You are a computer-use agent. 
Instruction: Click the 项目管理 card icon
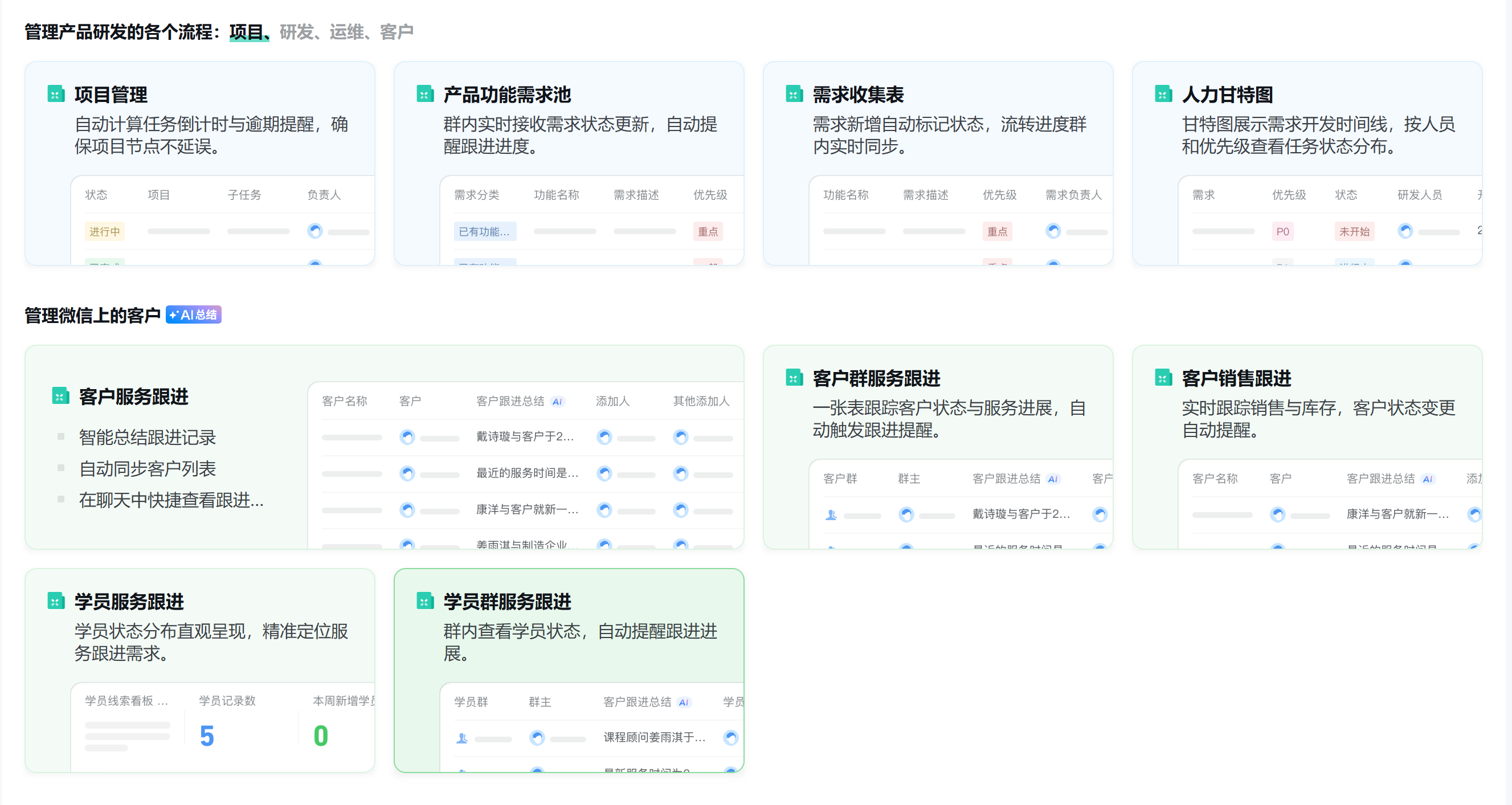pos(56,94)
